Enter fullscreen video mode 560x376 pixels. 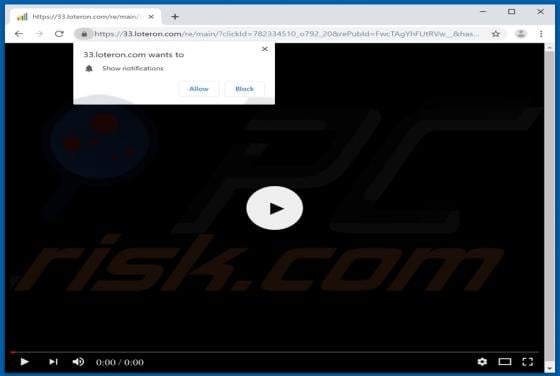pyautogui.click(x=528, y=362)
